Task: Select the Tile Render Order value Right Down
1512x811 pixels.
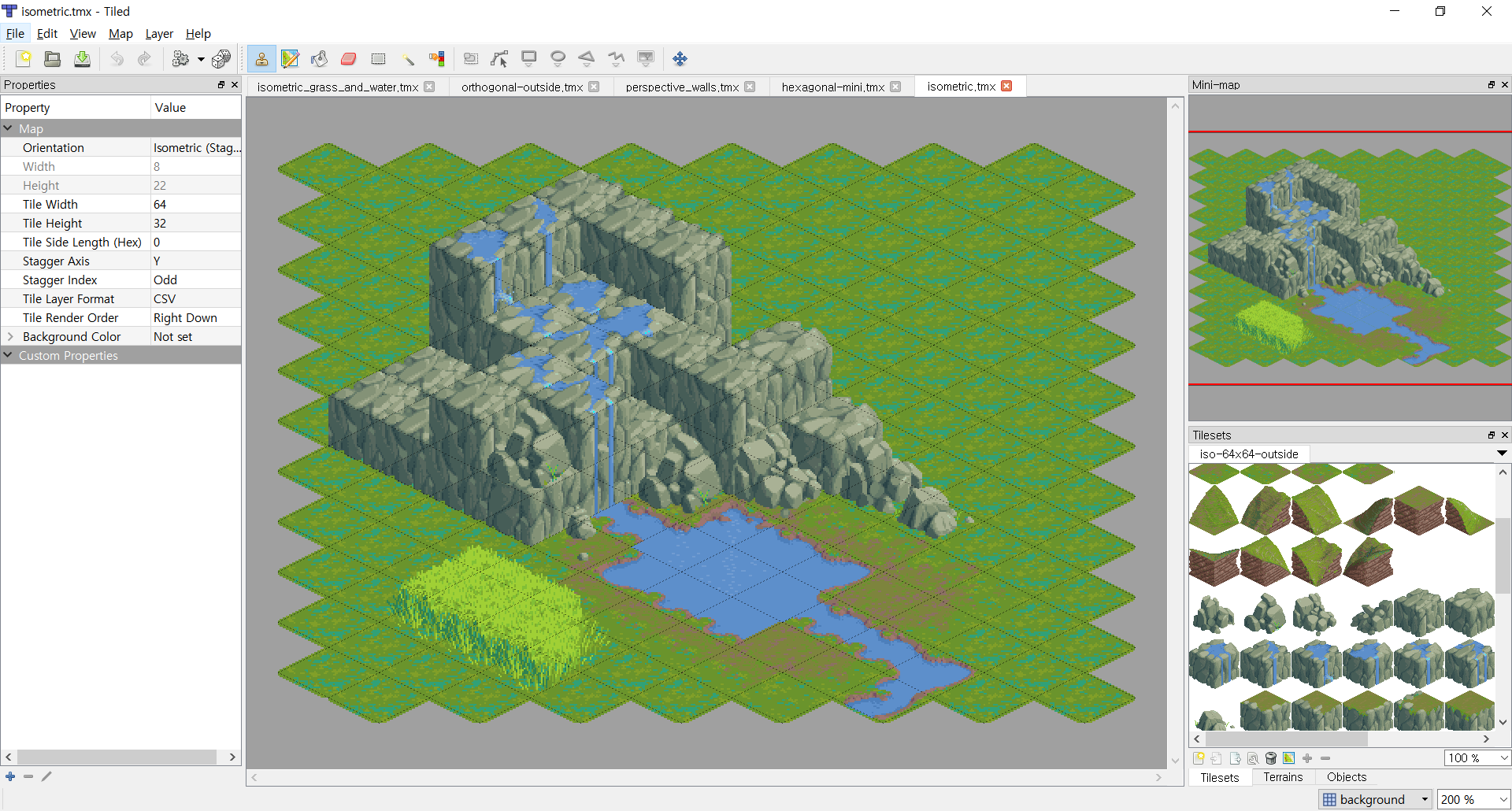Action: click(x=196, y=317)
